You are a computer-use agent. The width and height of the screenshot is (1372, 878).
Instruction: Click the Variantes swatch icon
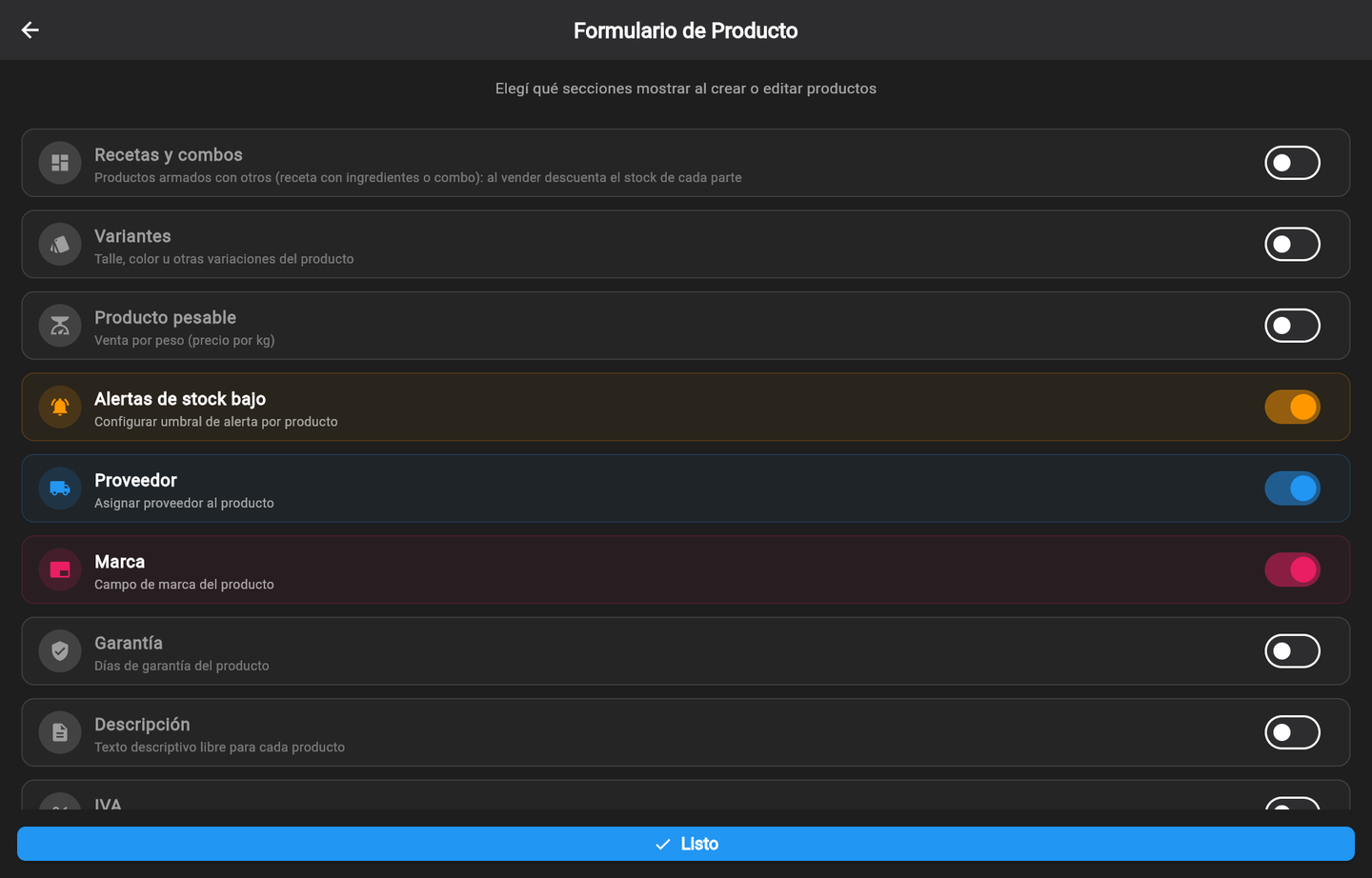click(60, 245)
